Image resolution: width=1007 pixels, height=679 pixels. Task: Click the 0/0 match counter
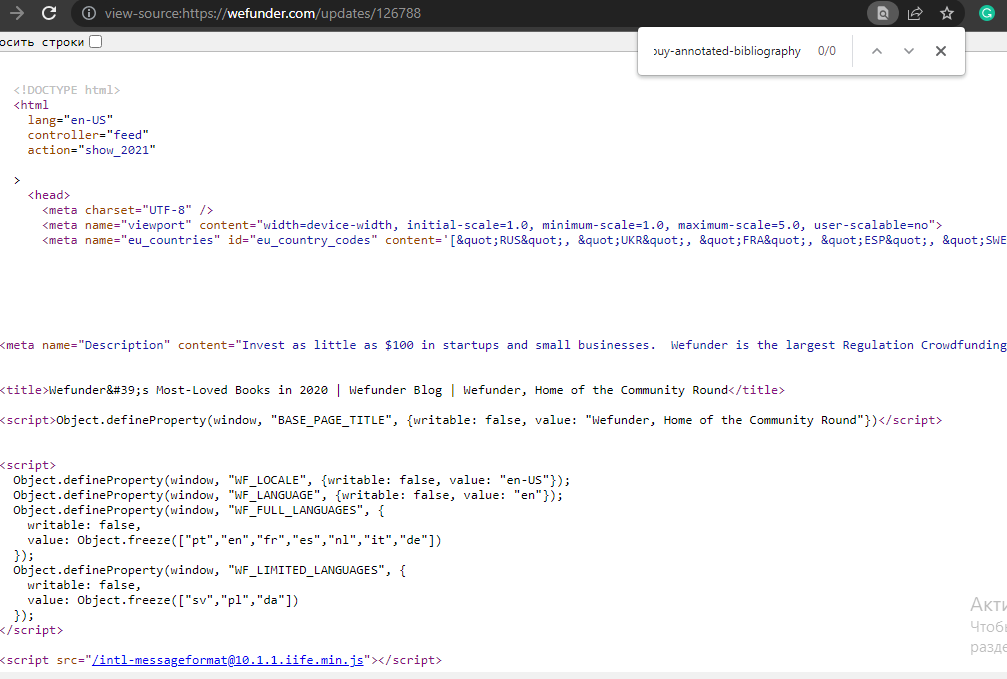[827, 51]
